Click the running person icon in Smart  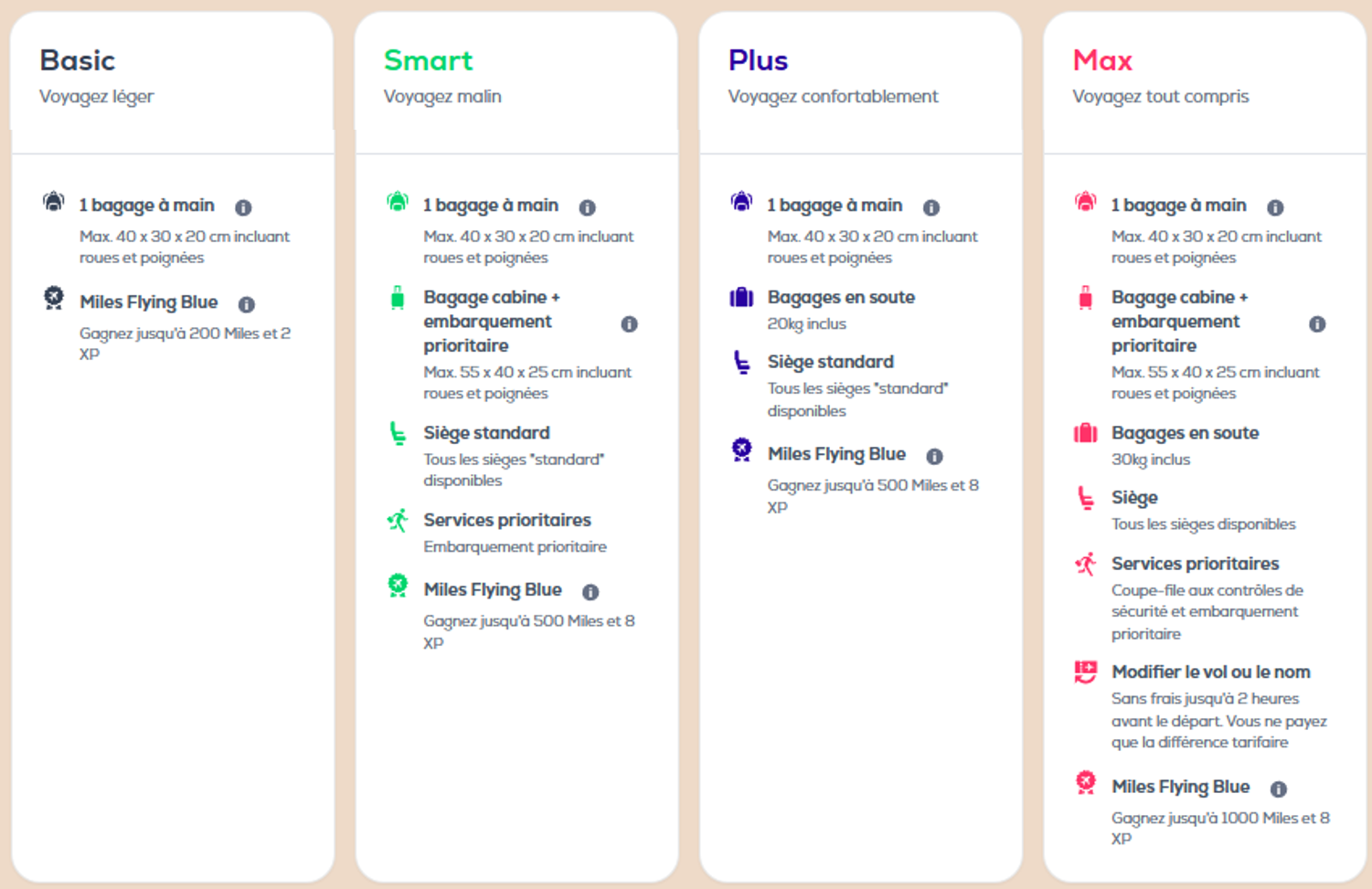click(x=398, y=521)
